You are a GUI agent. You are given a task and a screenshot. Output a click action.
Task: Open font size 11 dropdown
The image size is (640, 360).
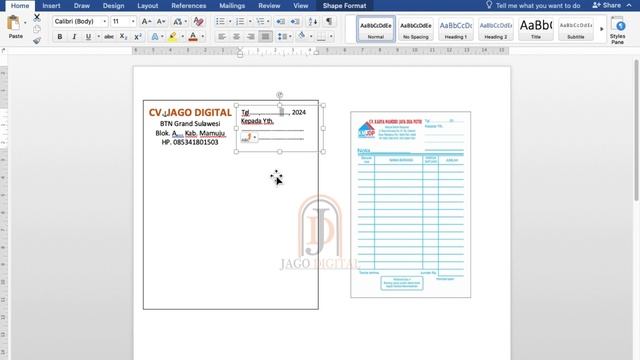click(x=133, y=22)
